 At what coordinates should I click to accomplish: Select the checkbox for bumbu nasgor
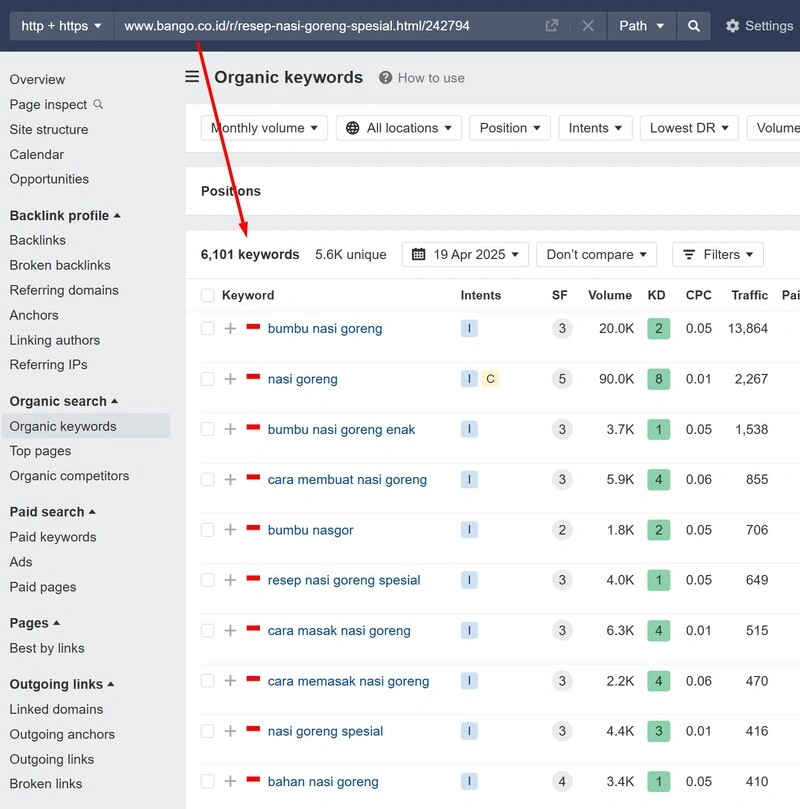pos(207,530)
